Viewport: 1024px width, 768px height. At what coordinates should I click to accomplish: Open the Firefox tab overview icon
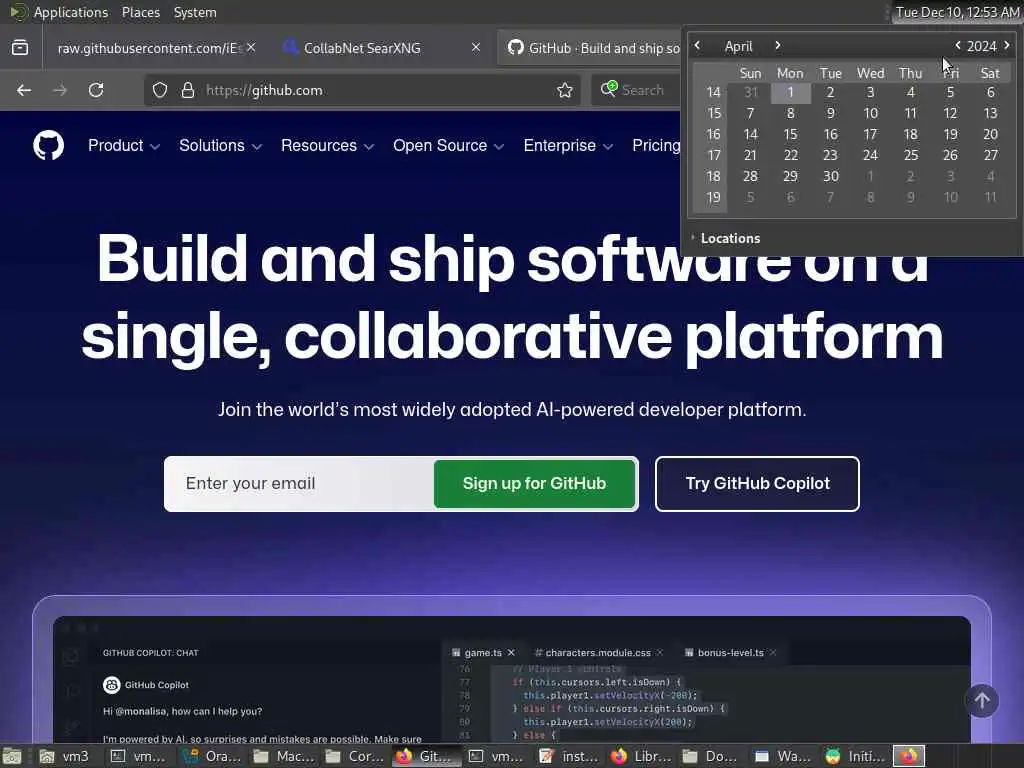(x=20, y=48)
